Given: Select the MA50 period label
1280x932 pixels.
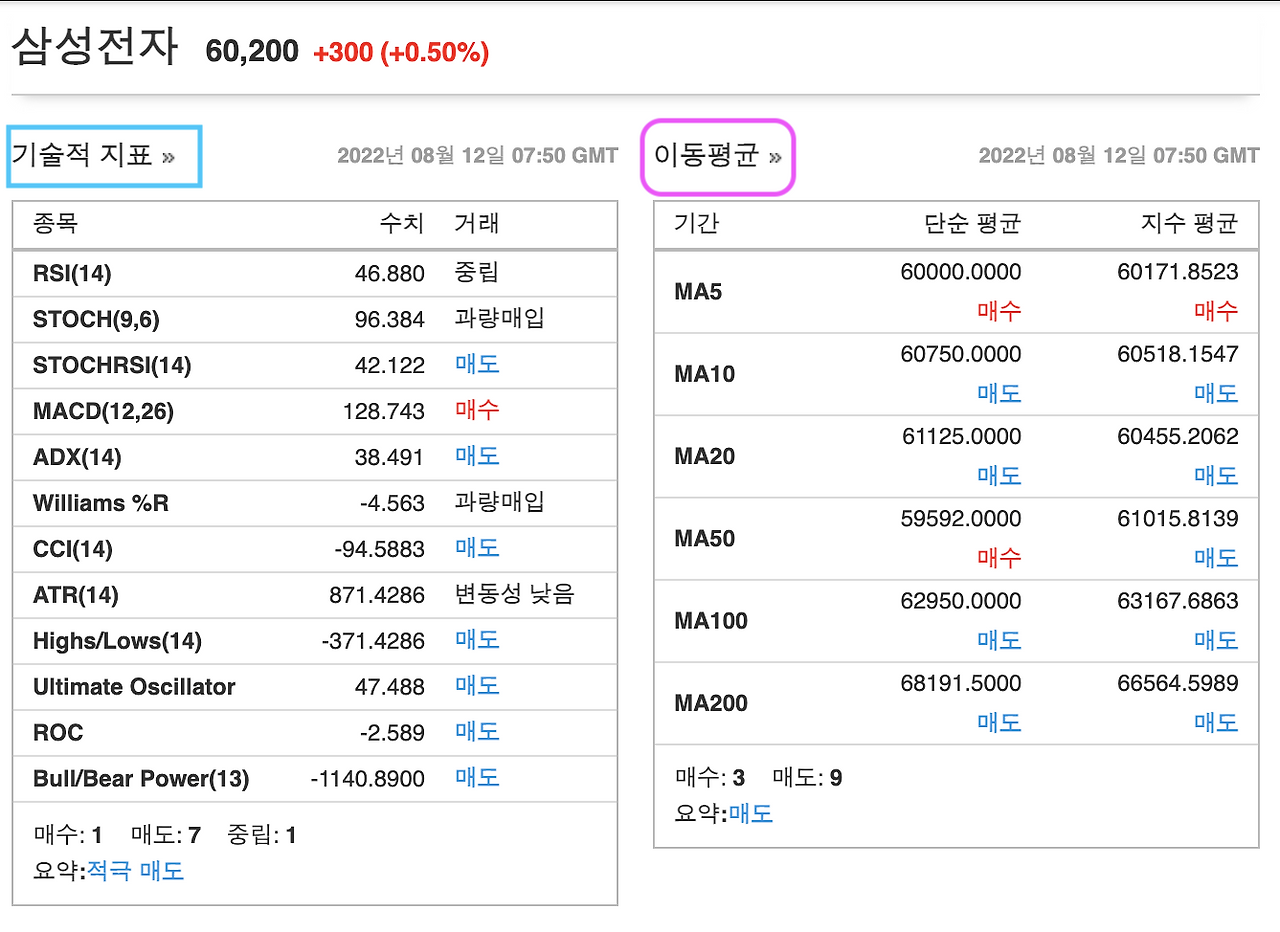Looking at the screenshot, I should 705,538.
